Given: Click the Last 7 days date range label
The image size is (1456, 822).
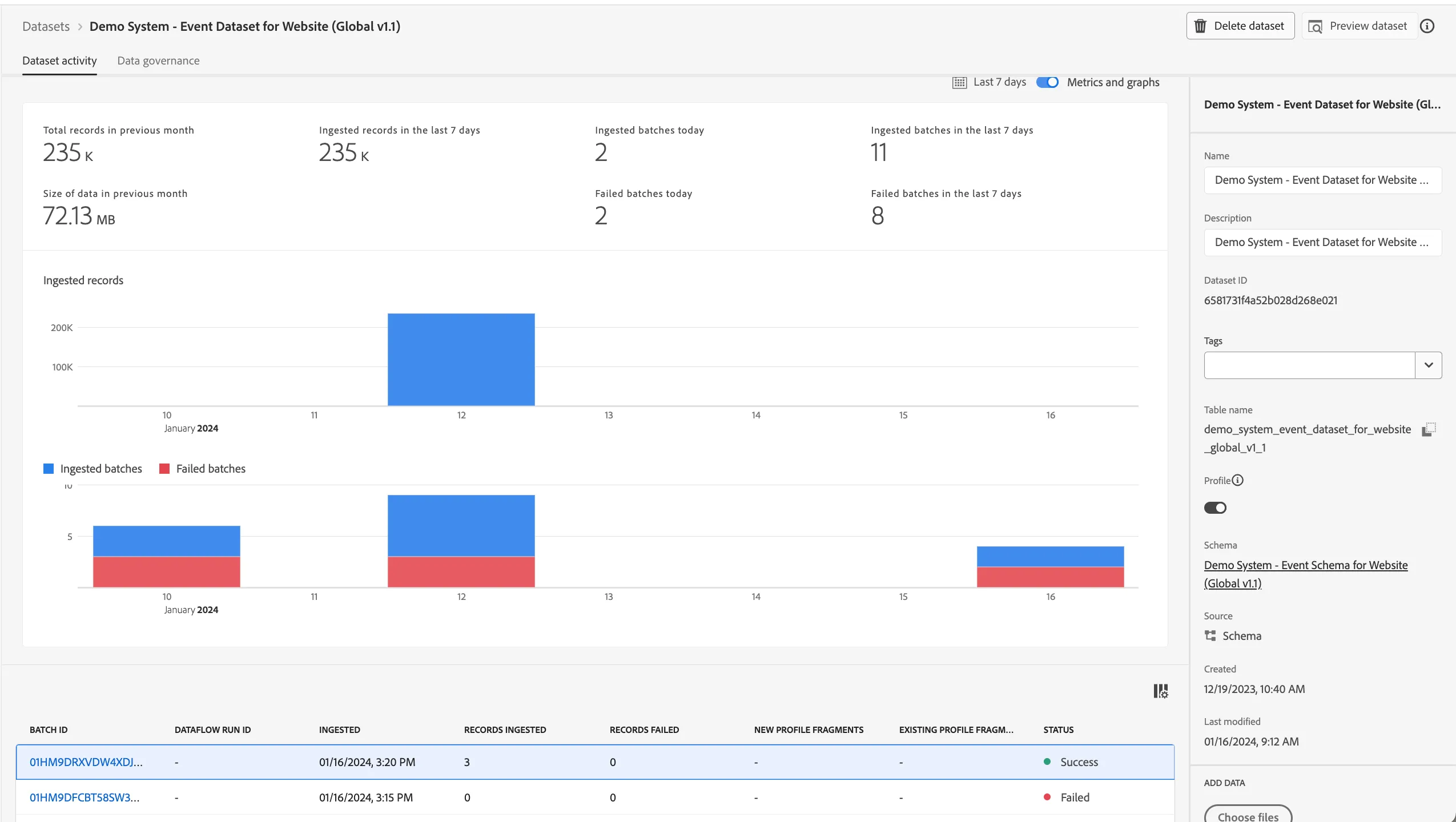Looking at the screenshot, I should [999, 82].
